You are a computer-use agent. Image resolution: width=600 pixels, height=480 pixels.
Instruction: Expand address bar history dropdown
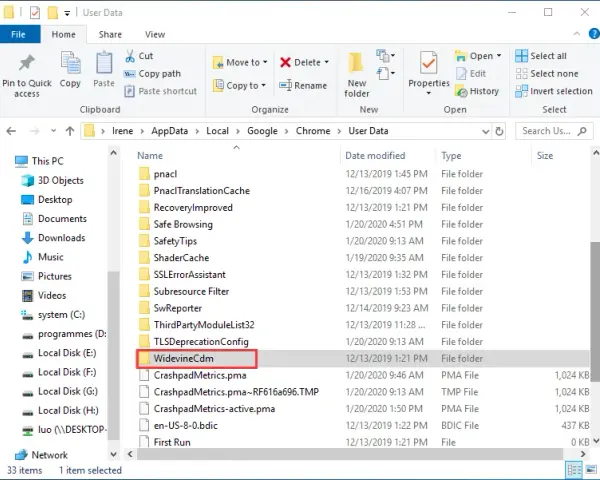486,131
